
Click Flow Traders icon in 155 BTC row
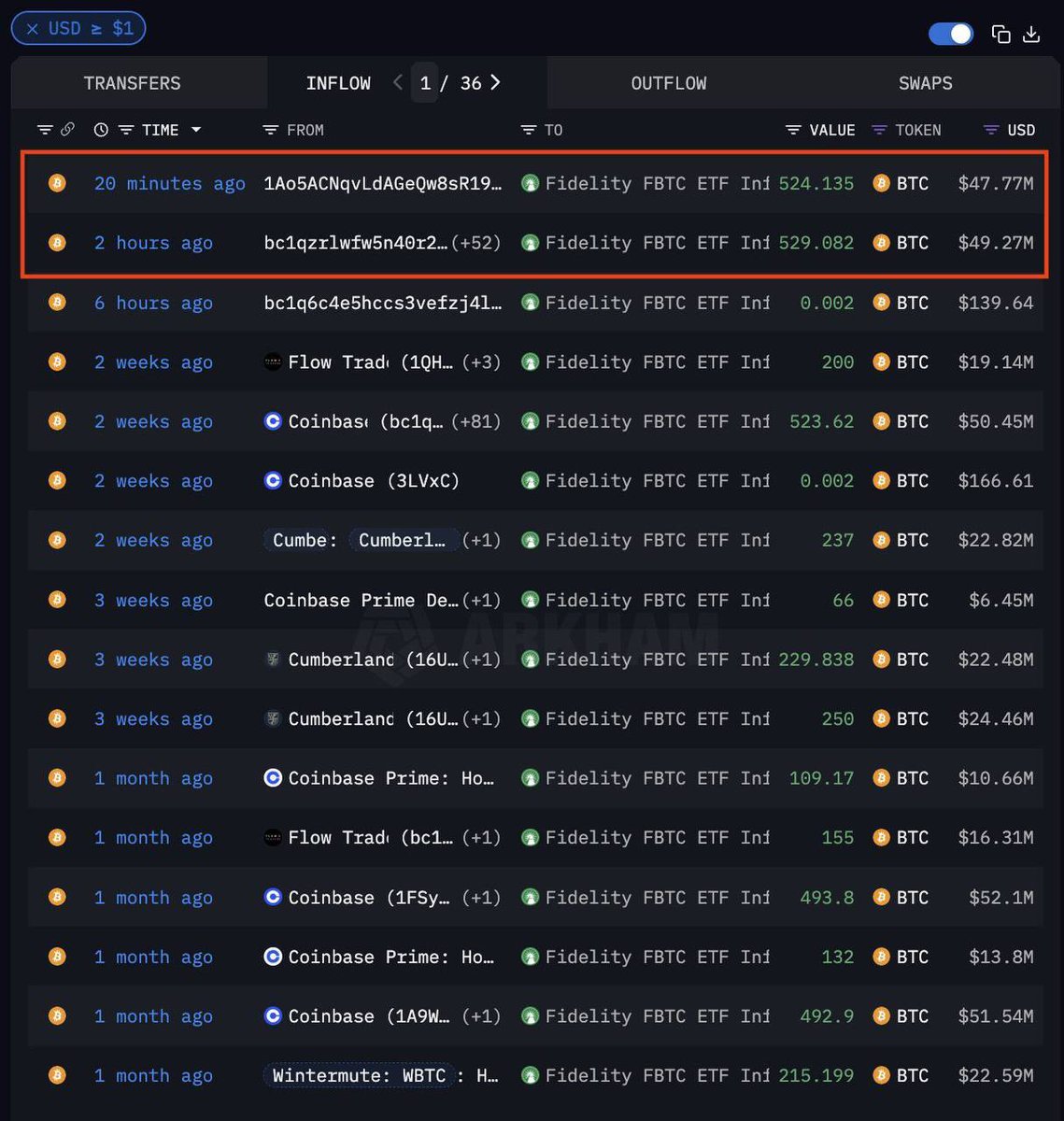click(273, 838)
